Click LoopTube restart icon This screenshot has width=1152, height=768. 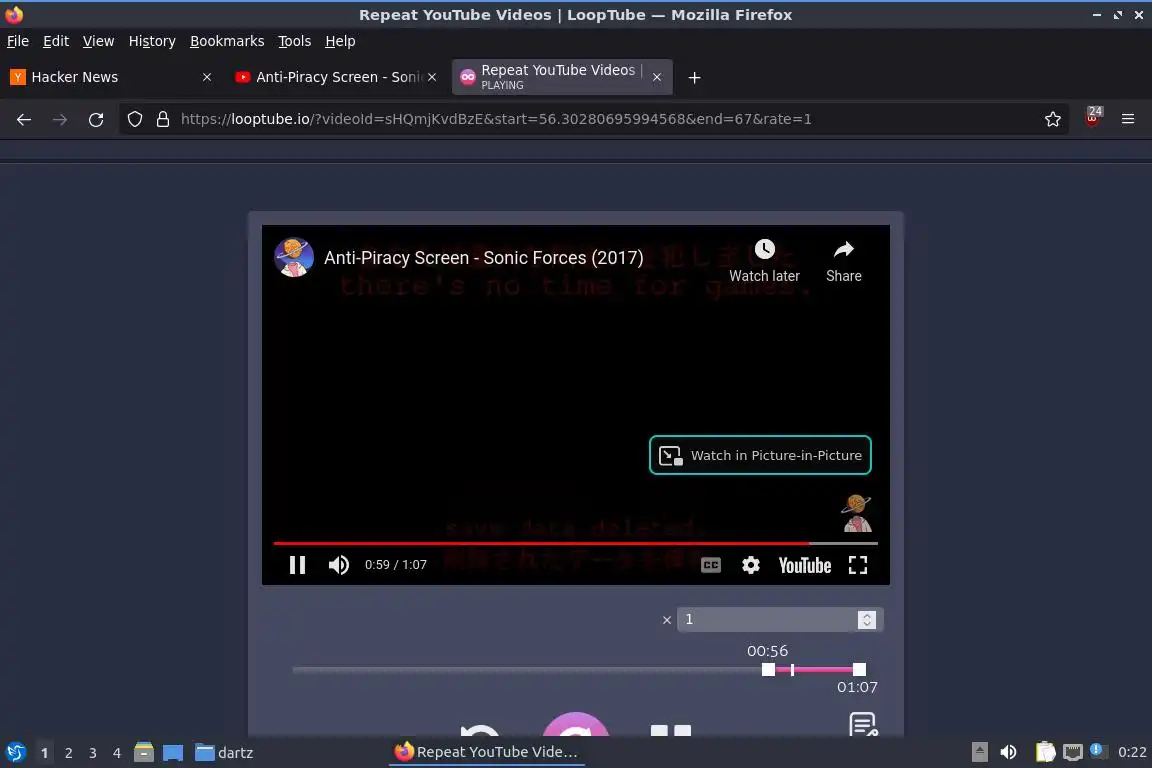[x=480, y=729]
